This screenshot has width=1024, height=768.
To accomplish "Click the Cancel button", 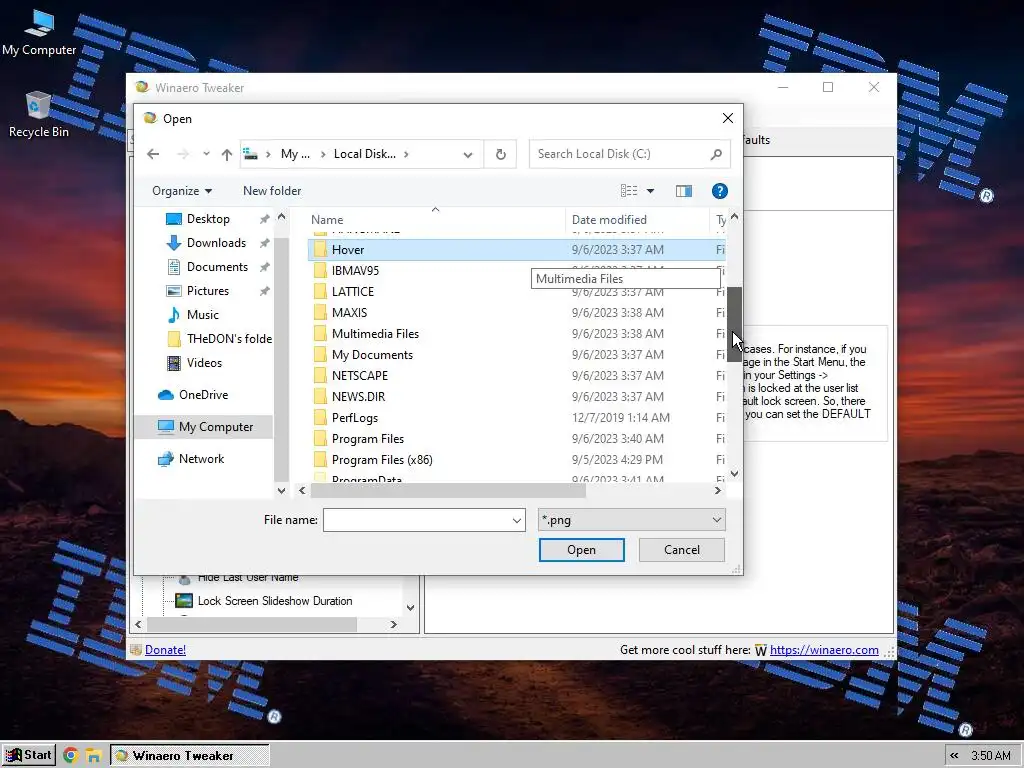I will [x=682, y=550].
